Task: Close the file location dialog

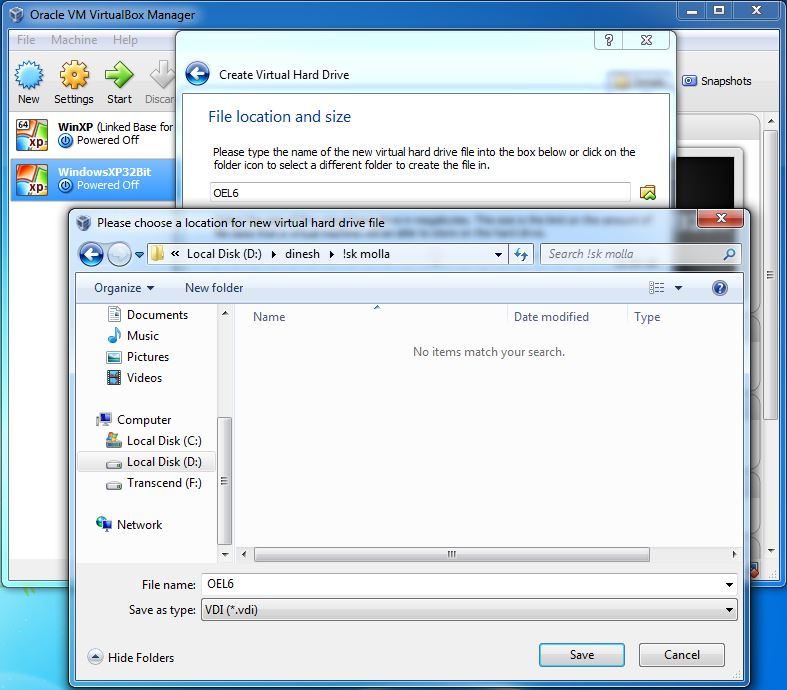Action: [721, 218]
